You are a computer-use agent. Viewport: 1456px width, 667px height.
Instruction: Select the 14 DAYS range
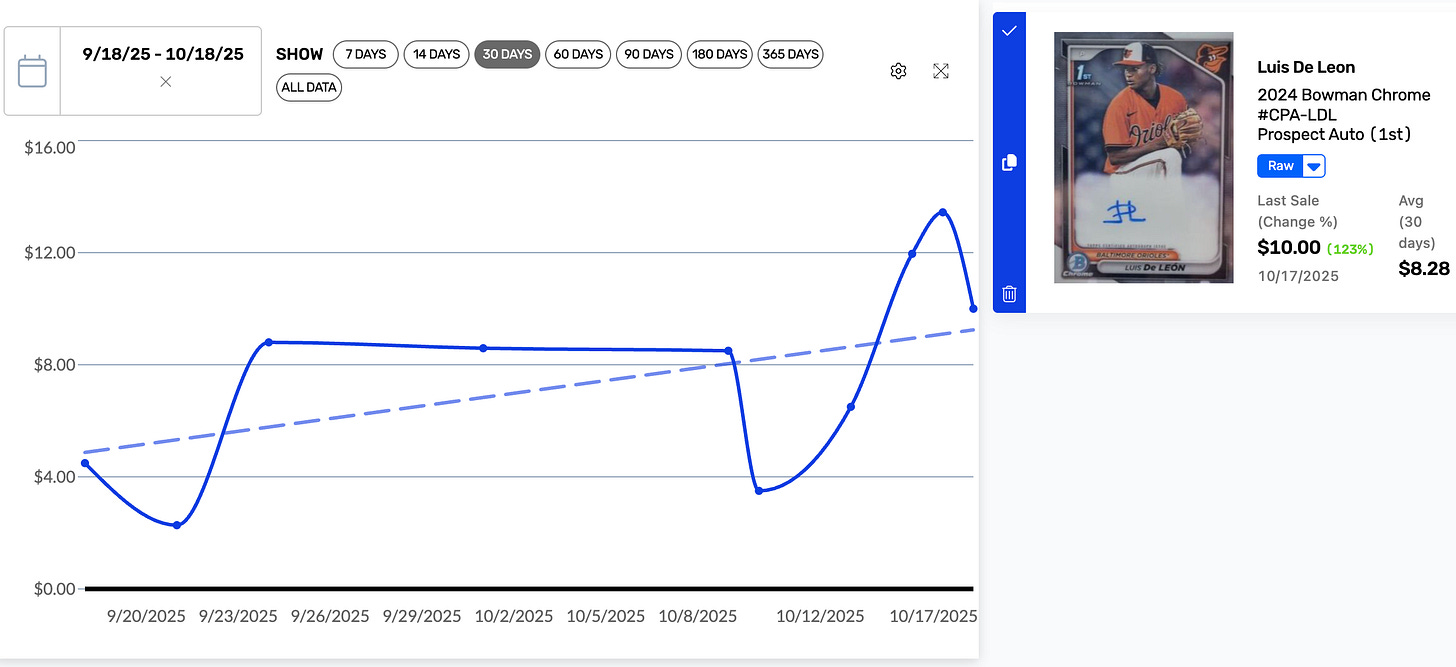(437, 54)
